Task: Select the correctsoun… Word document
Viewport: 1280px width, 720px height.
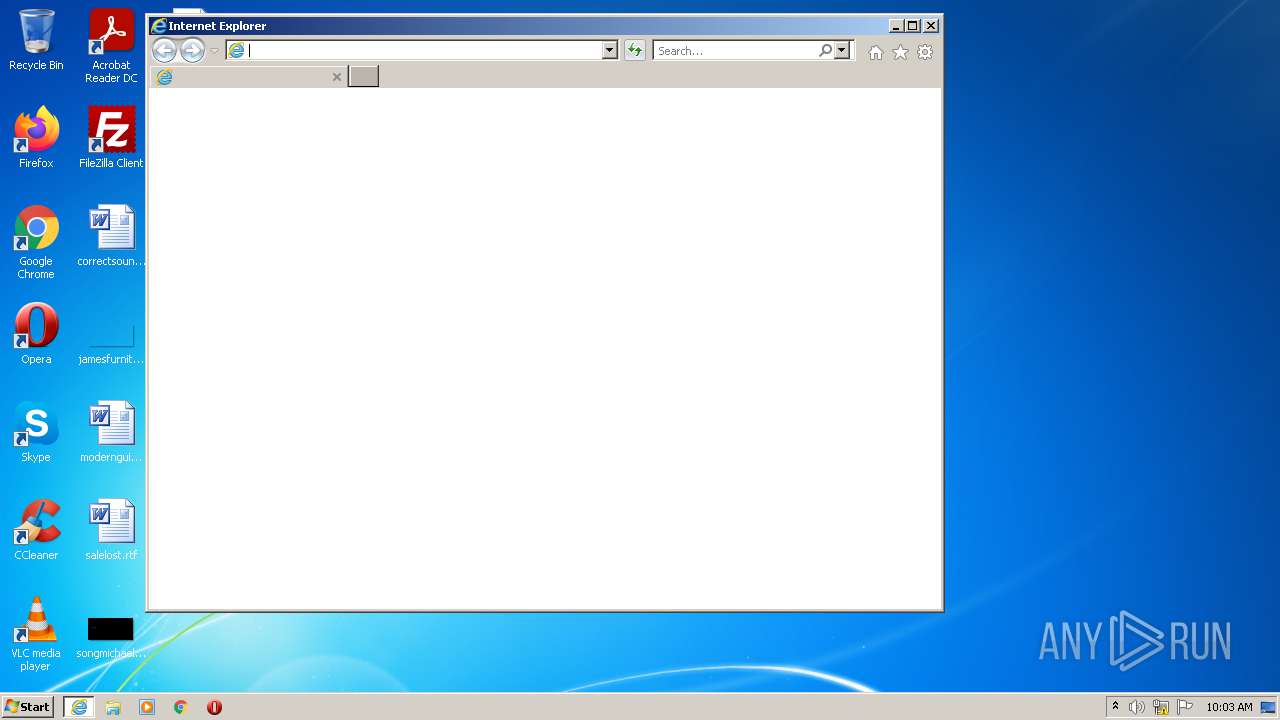Action: tap(111, 236)
